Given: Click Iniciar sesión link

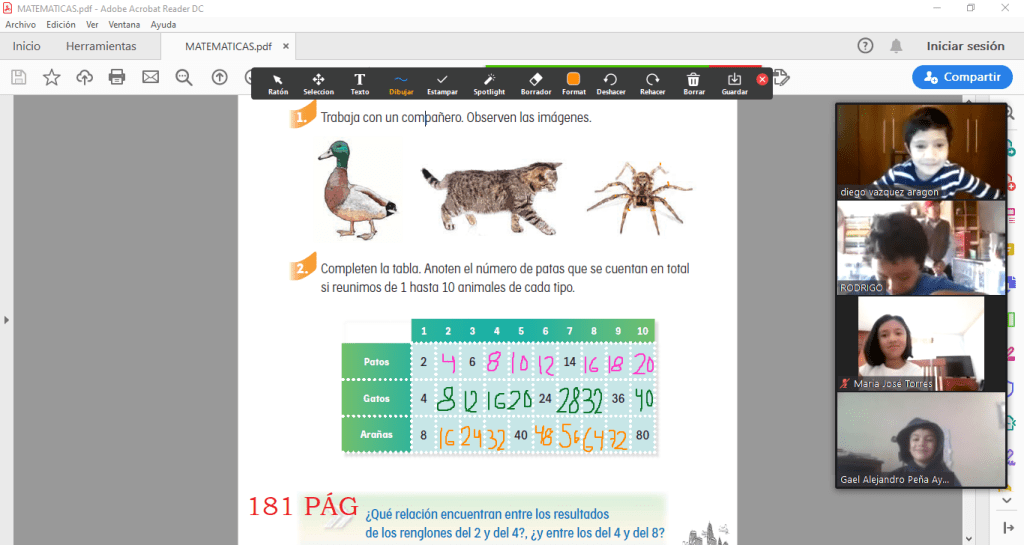Looking at the screenshot, I should (965, 46).
